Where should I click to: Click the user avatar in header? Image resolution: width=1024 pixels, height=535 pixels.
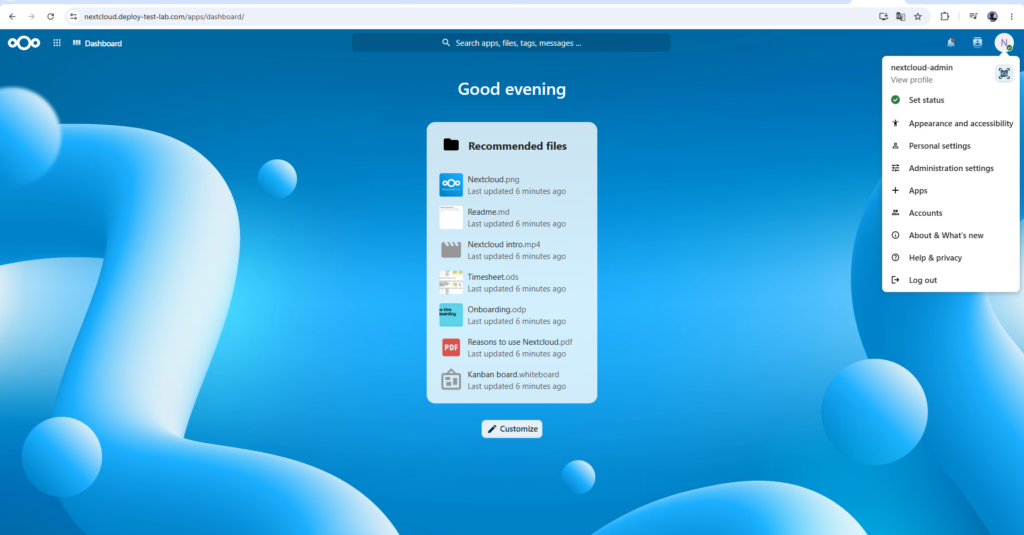1004,43
